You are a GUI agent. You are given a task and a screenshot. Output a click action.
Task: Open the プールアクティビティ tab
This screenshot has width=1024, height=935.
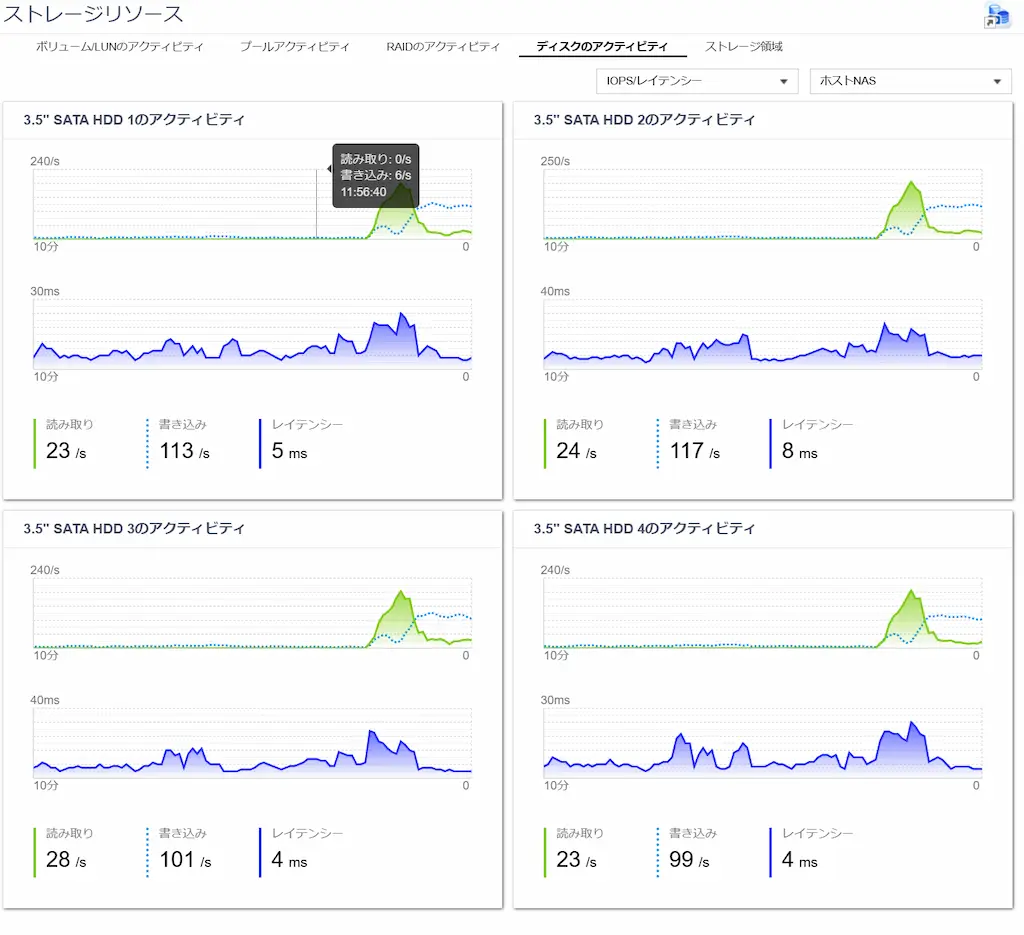tap(295, 46)
